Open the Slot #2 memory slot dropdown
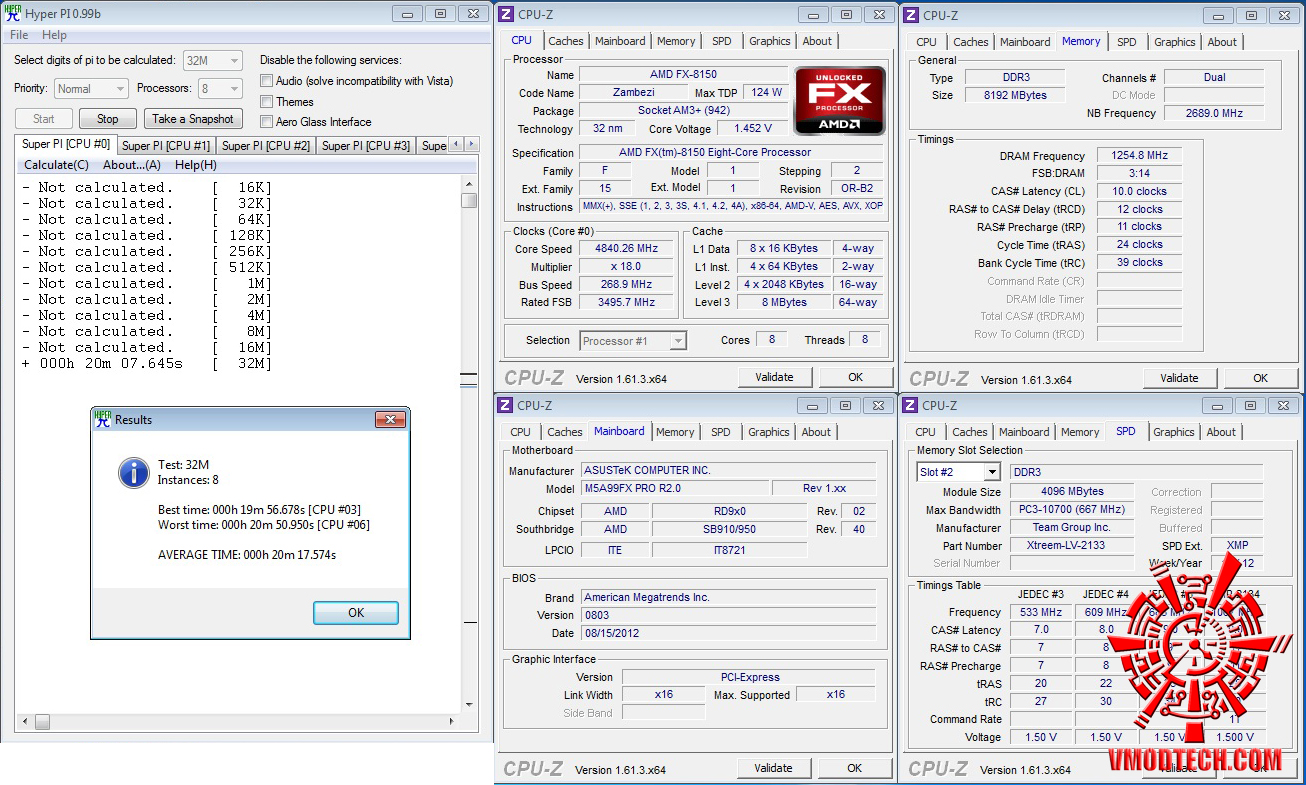Screen dimensions: 1306x785 (958, 472)
